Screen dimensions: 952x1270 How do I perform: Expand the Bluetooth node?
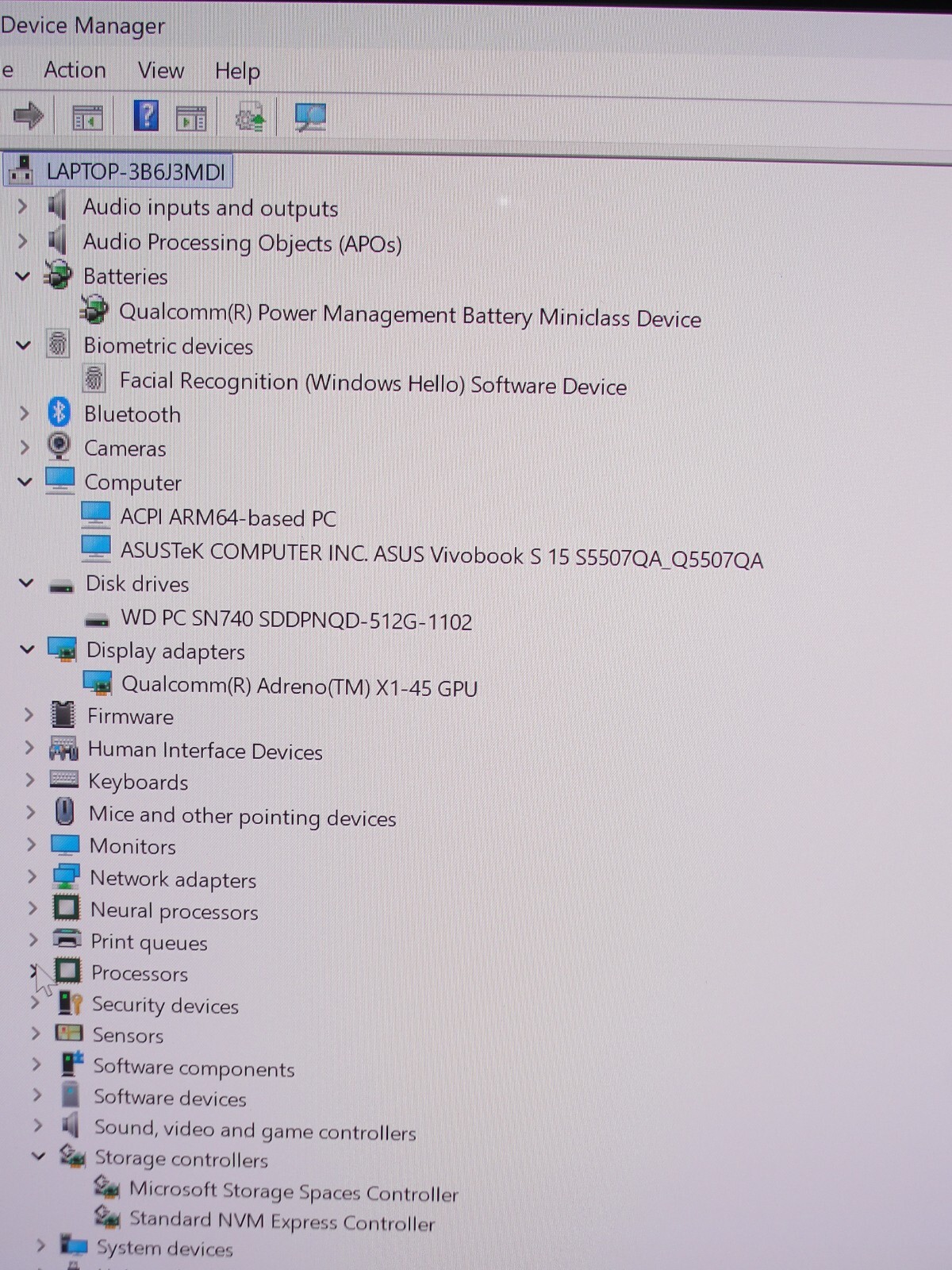tap(24, 413)
